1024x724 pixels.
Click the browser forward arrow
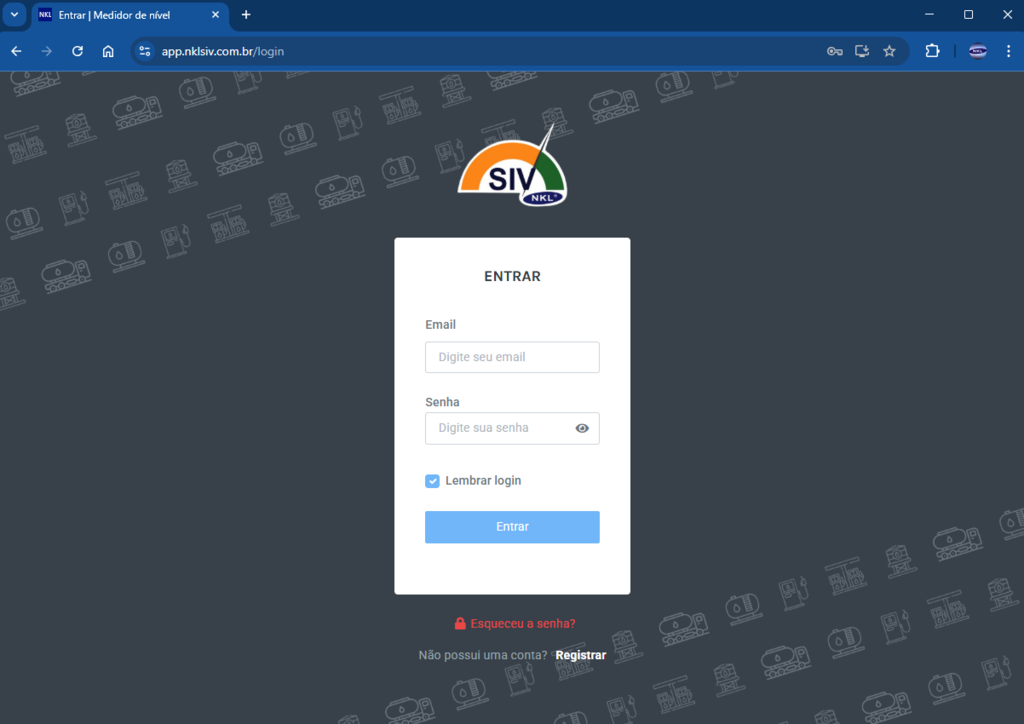[46, 51]
